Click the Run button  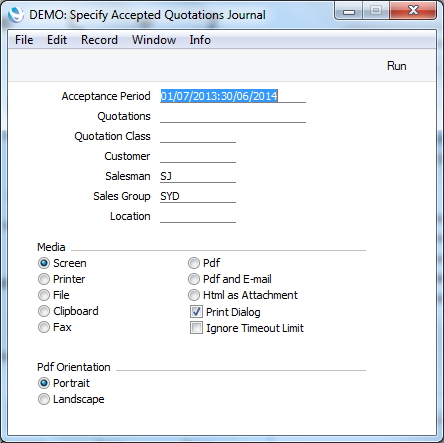(396, 66)
